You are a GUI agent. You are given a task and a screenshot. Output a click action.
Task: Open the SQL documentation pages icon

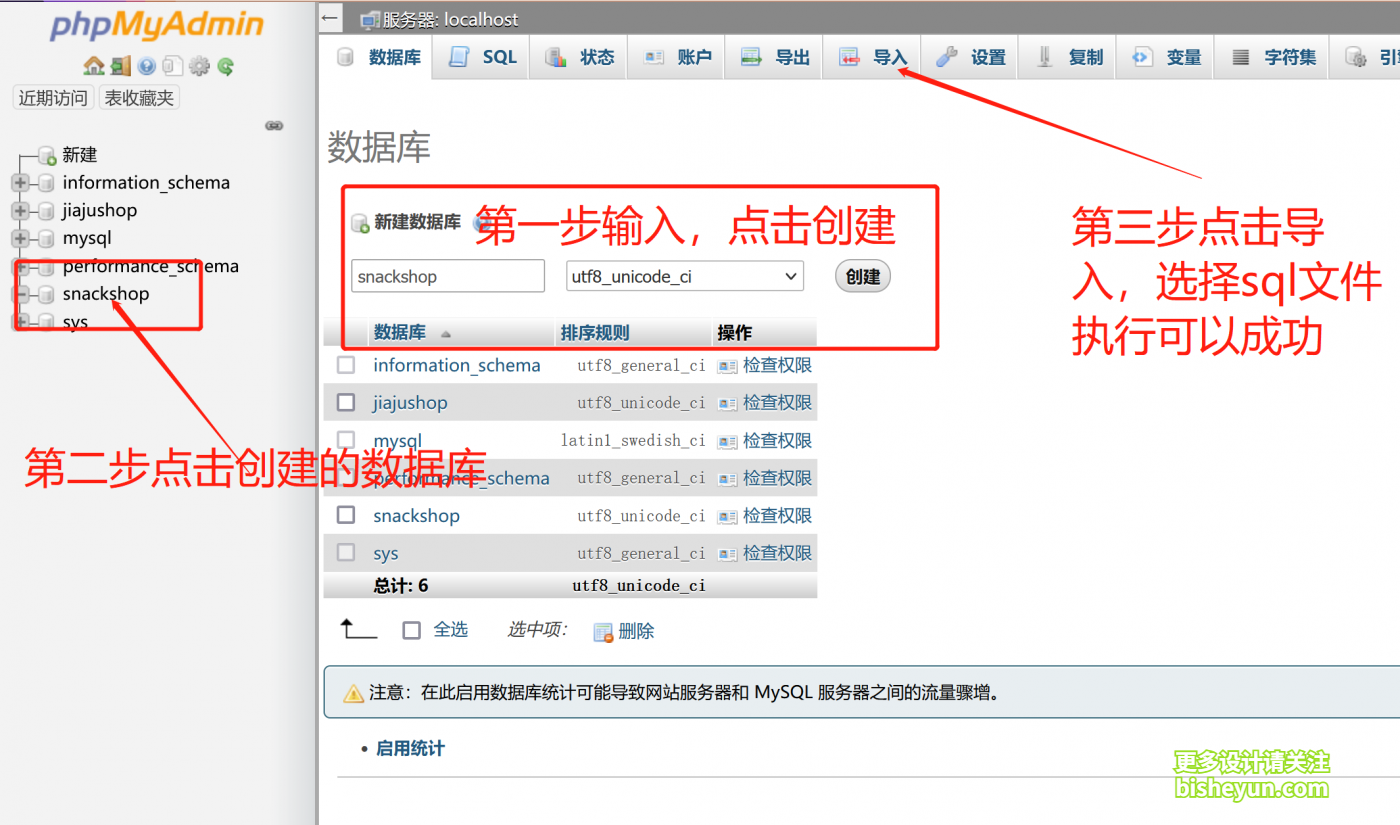[173, 66]
